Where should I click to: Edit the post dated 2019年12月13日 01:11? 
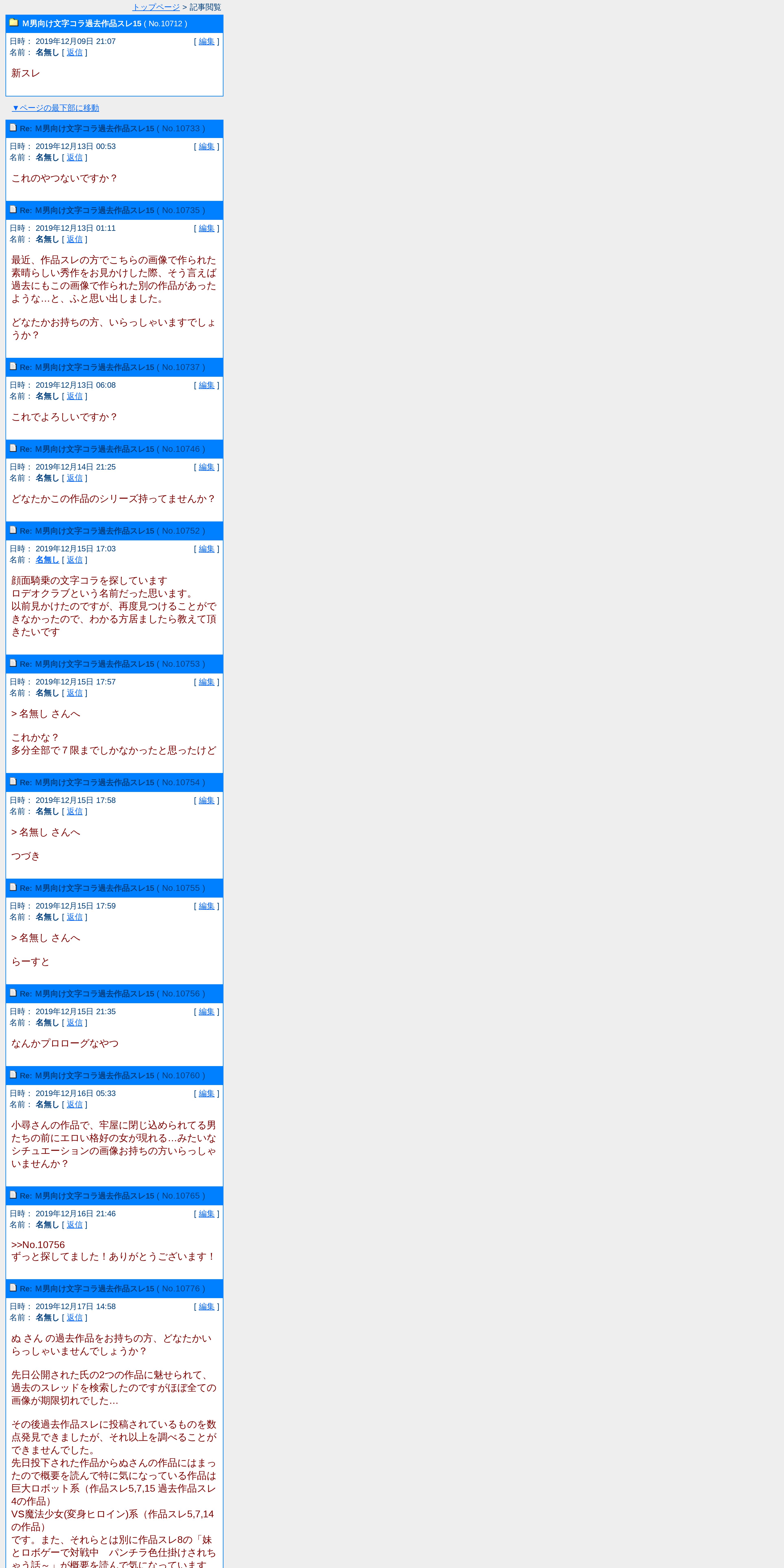pos(206,228)
